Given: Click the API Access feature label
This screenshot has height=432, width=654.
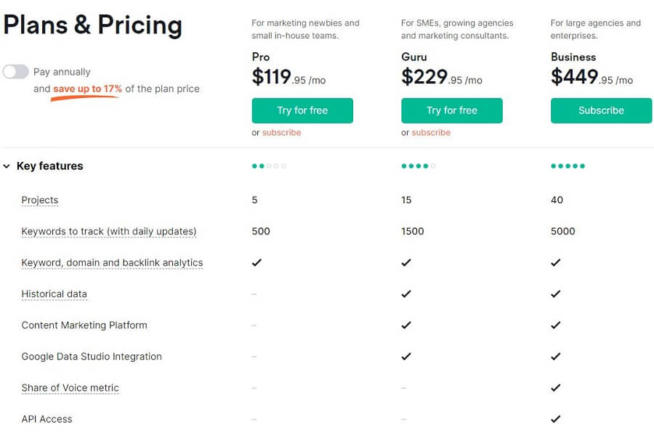Looking at the screenshot, I should (x=47, y=419).
